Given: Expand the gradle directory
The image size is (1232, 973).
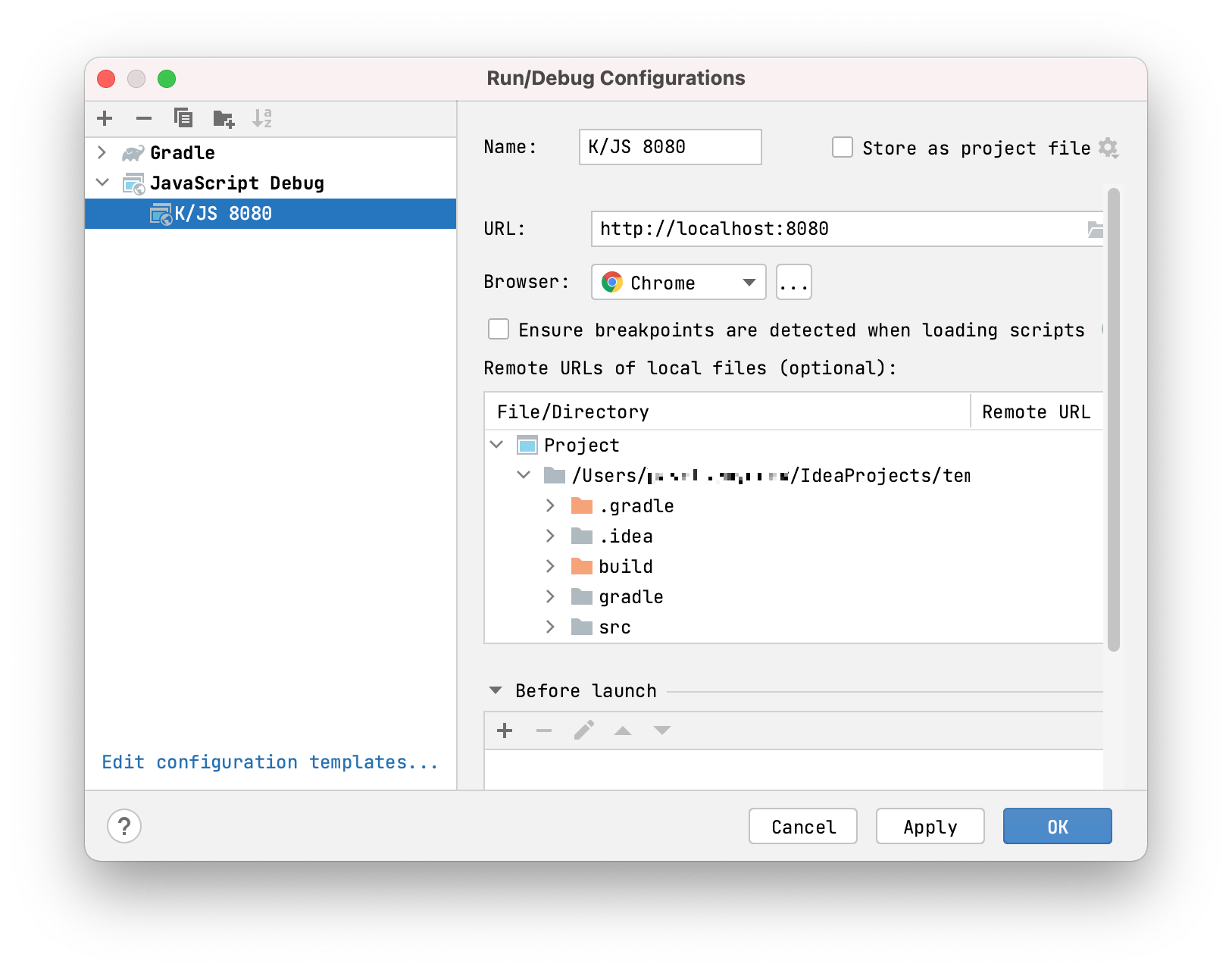Looking at the screenshot, I should tap(551, 596).
